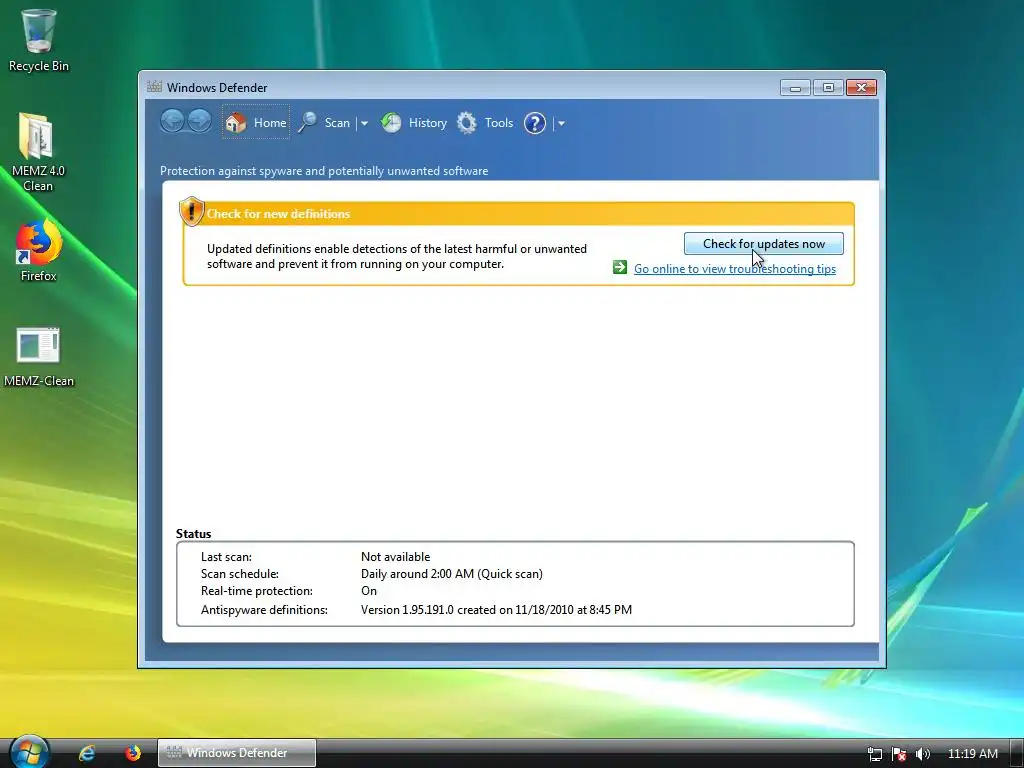Launch Internet Explorer from quick launch
Image resolution: width=1024 pixels, height=768 pixels.
87,753
